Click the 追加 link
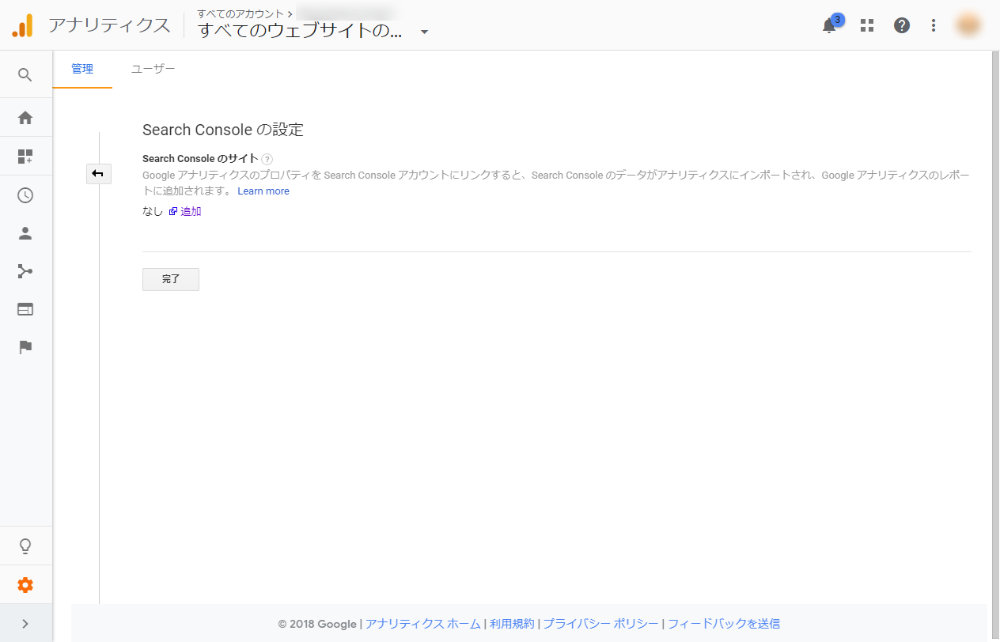The image size is (1000, 642). click(191, 211)
